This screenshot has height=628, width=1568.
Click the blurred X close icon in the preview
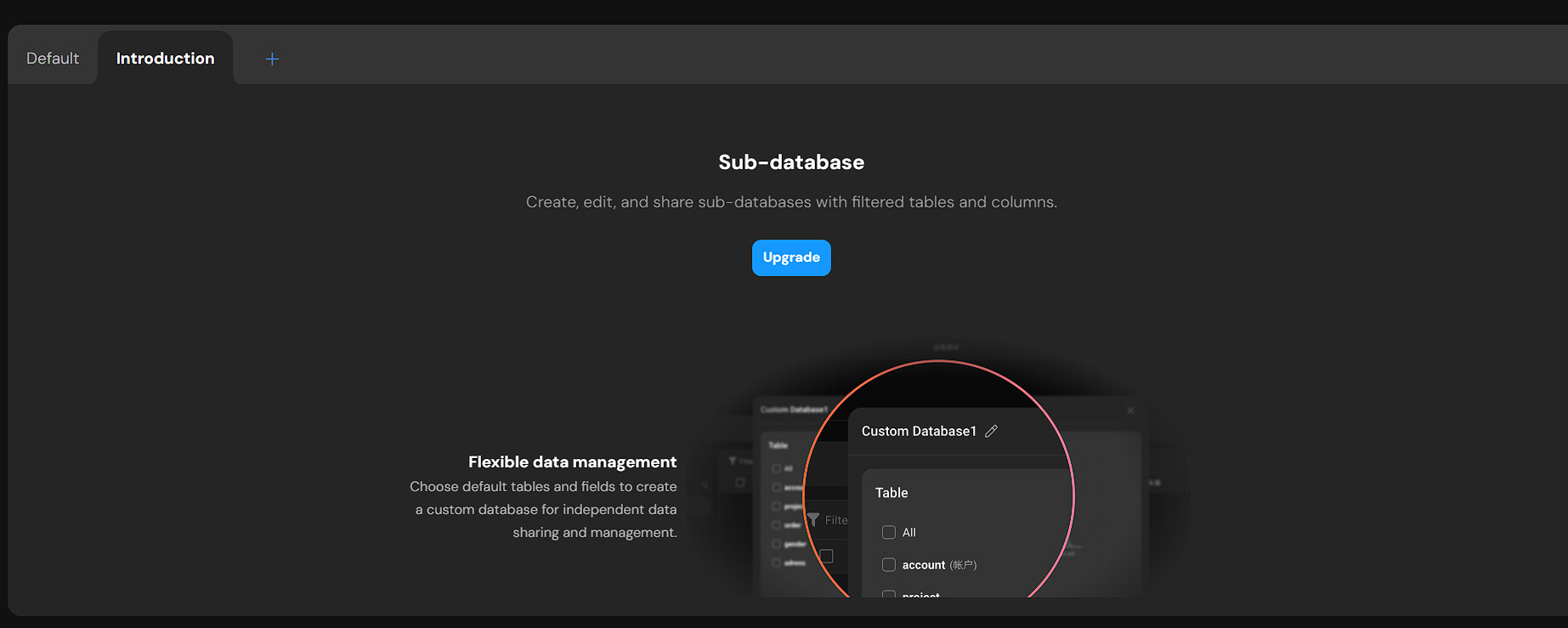[1130, 410]
